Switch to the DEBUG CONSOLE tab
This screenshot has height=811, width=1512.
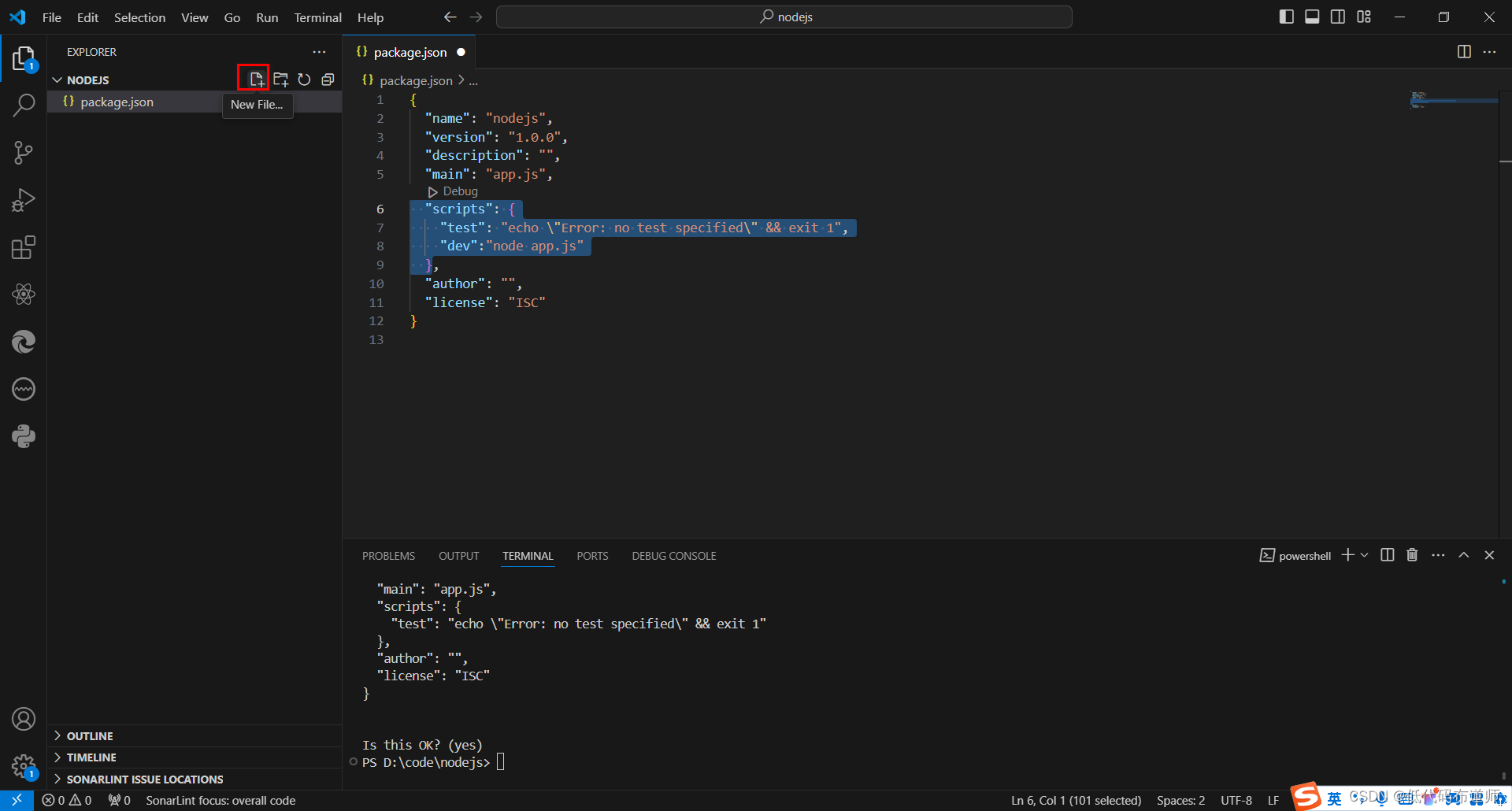coord(674,556)
